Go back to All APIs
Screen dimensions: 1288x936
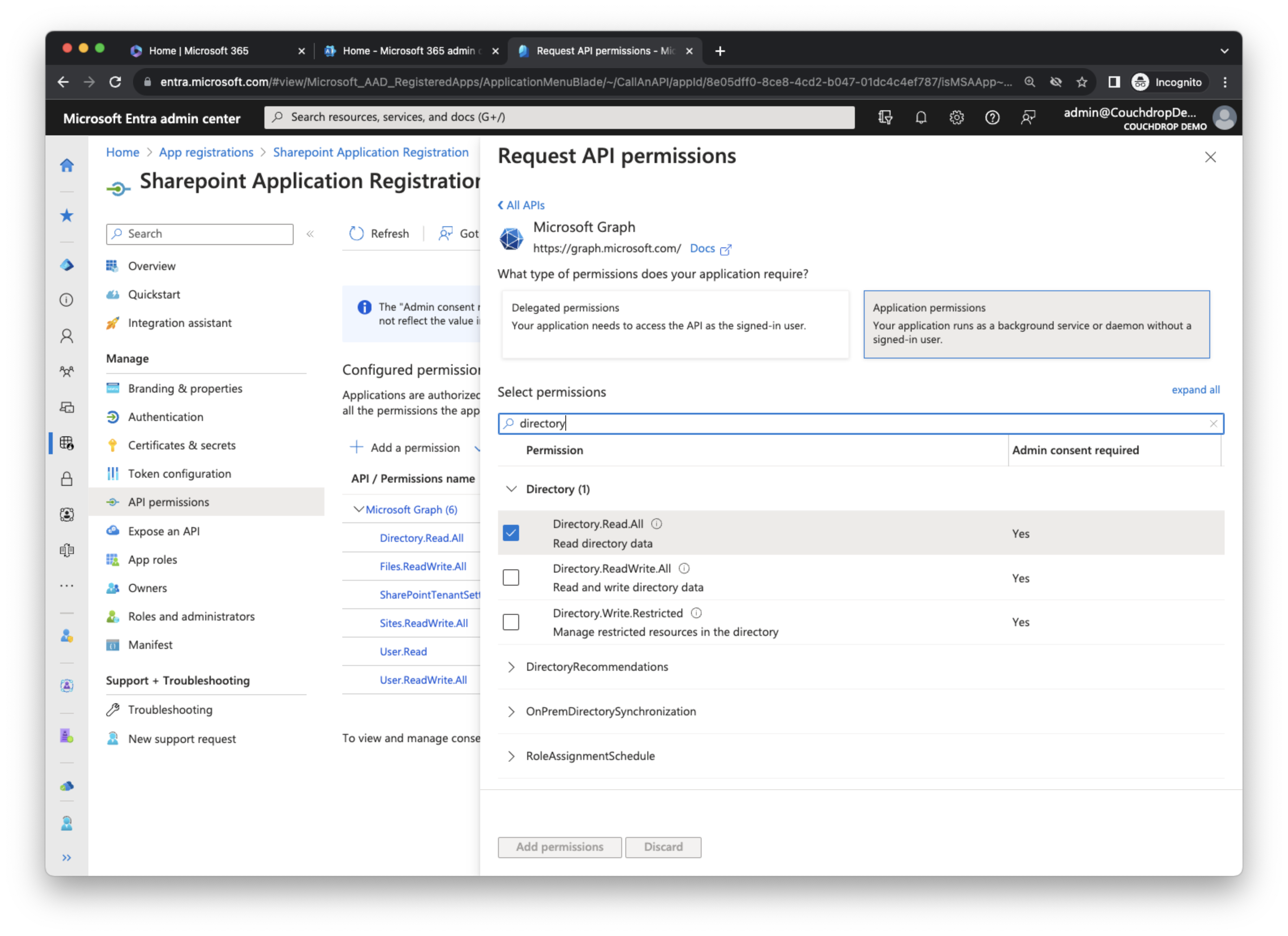pos(521,205)
